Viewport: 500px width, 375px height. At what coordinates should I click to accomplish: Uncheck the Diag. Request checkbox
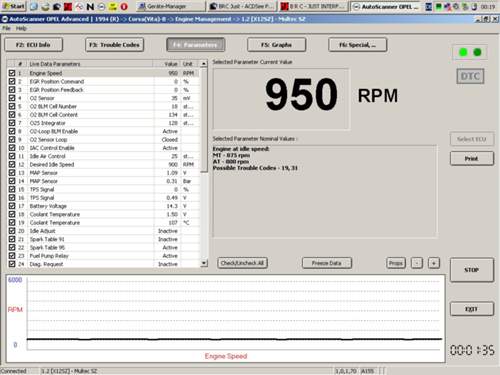coord(12,264)
